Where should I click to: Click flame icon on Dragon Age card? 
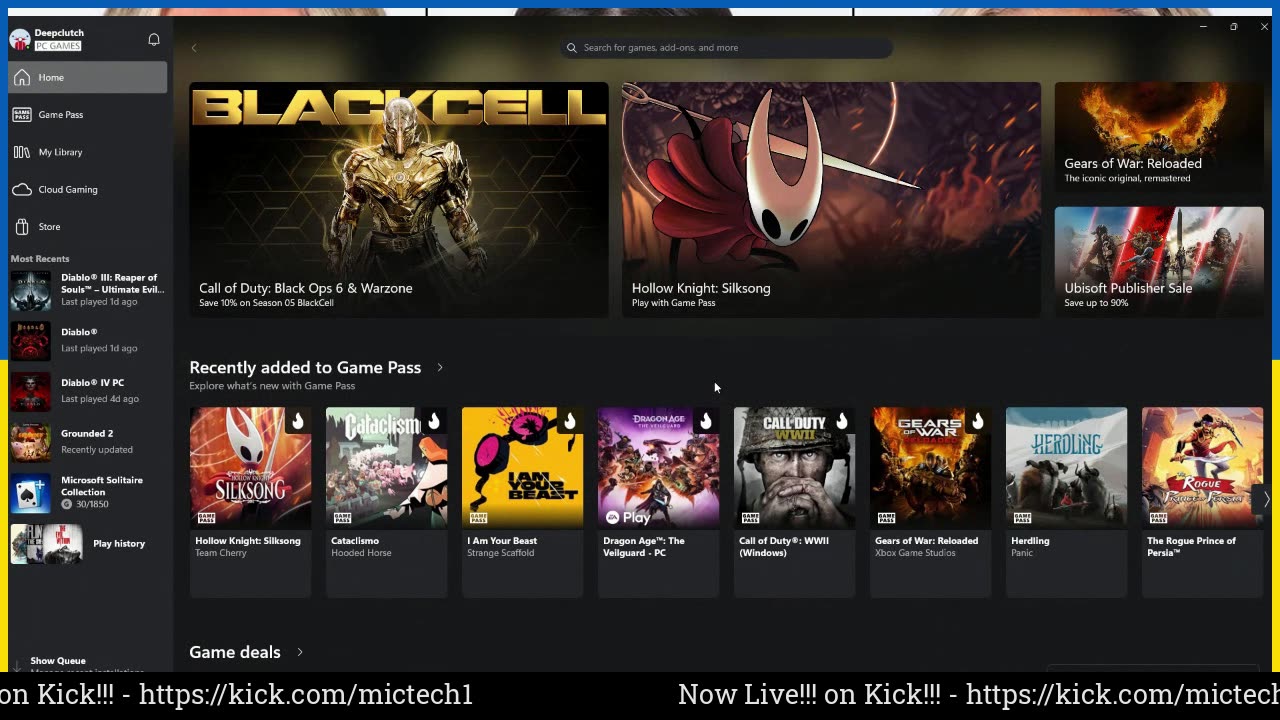tap(705, 422)
